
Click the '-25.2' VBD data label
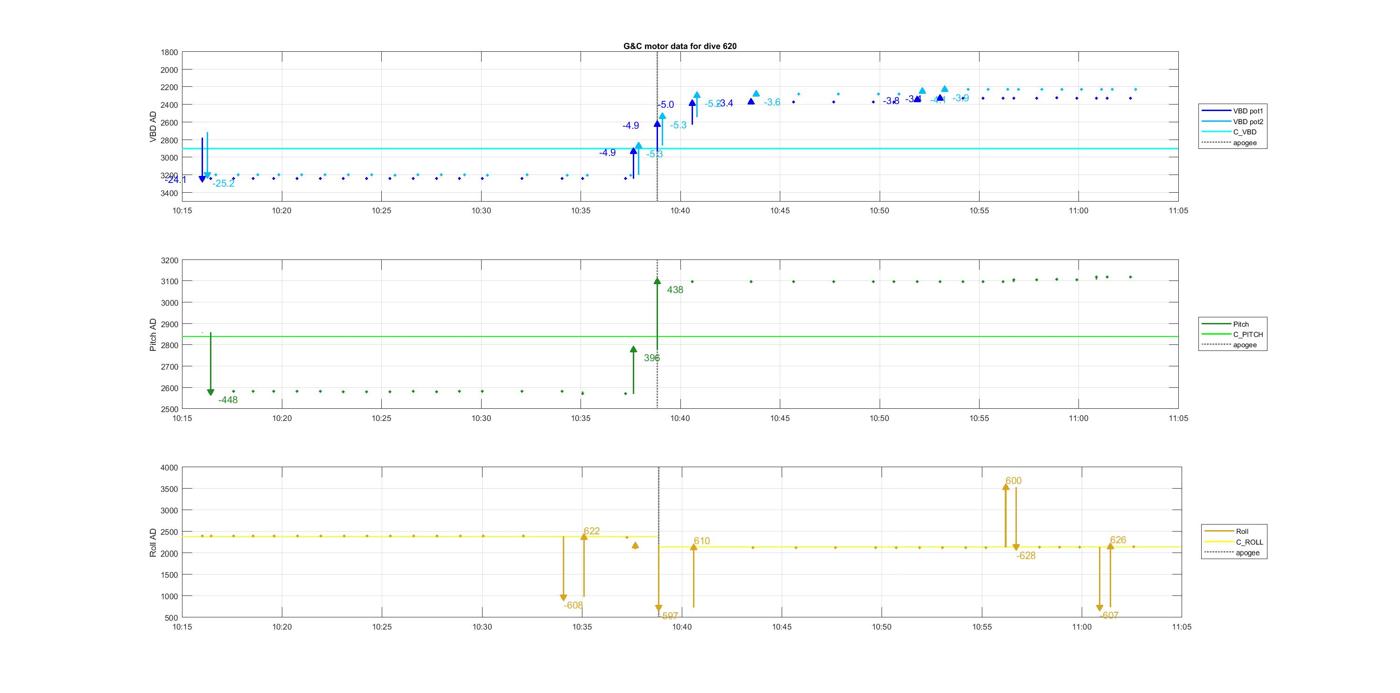coord(223,184)
